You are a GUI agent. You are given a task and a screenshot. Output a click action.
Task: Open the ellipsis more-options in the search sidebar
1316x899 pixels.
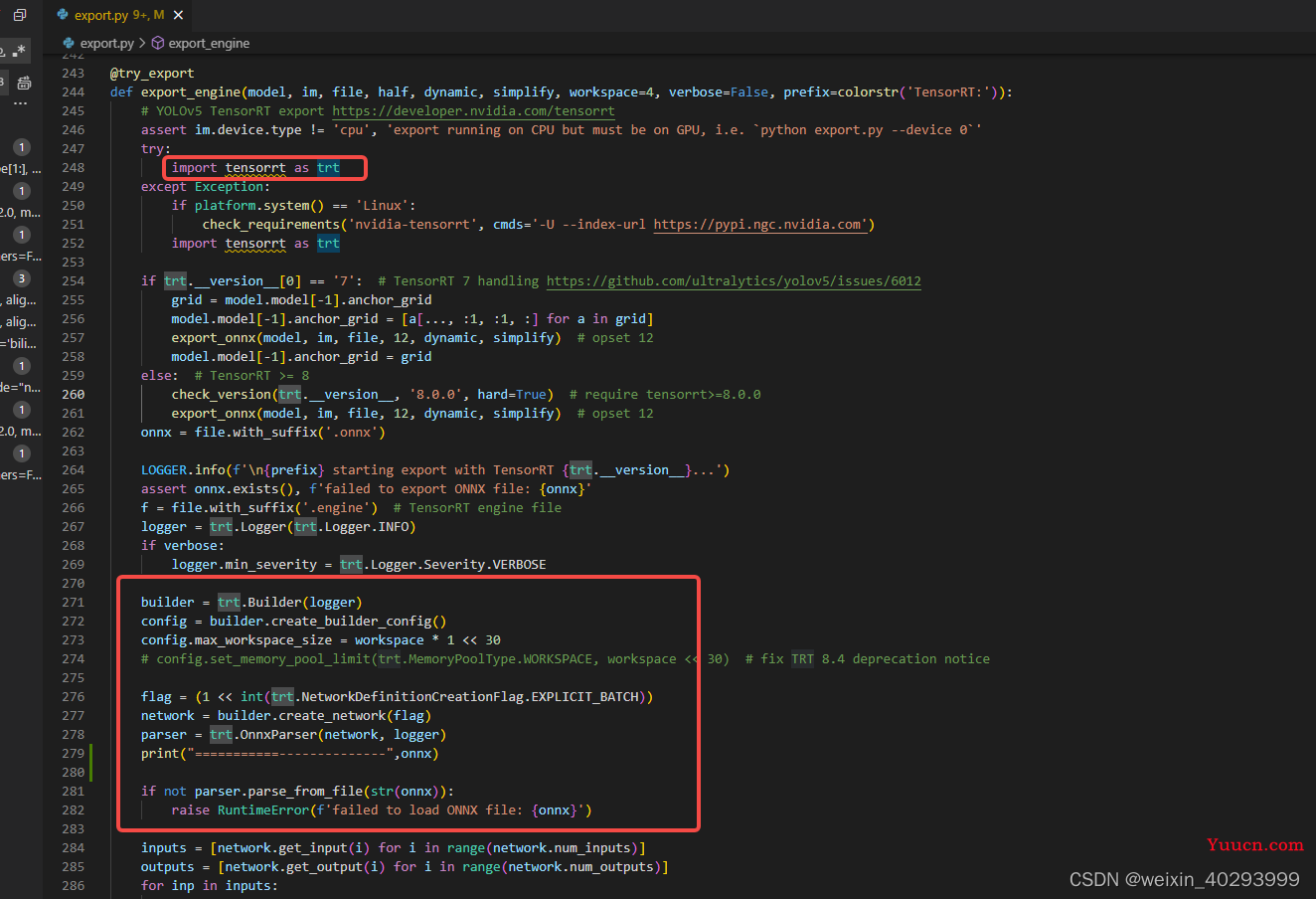coord(21,104)
